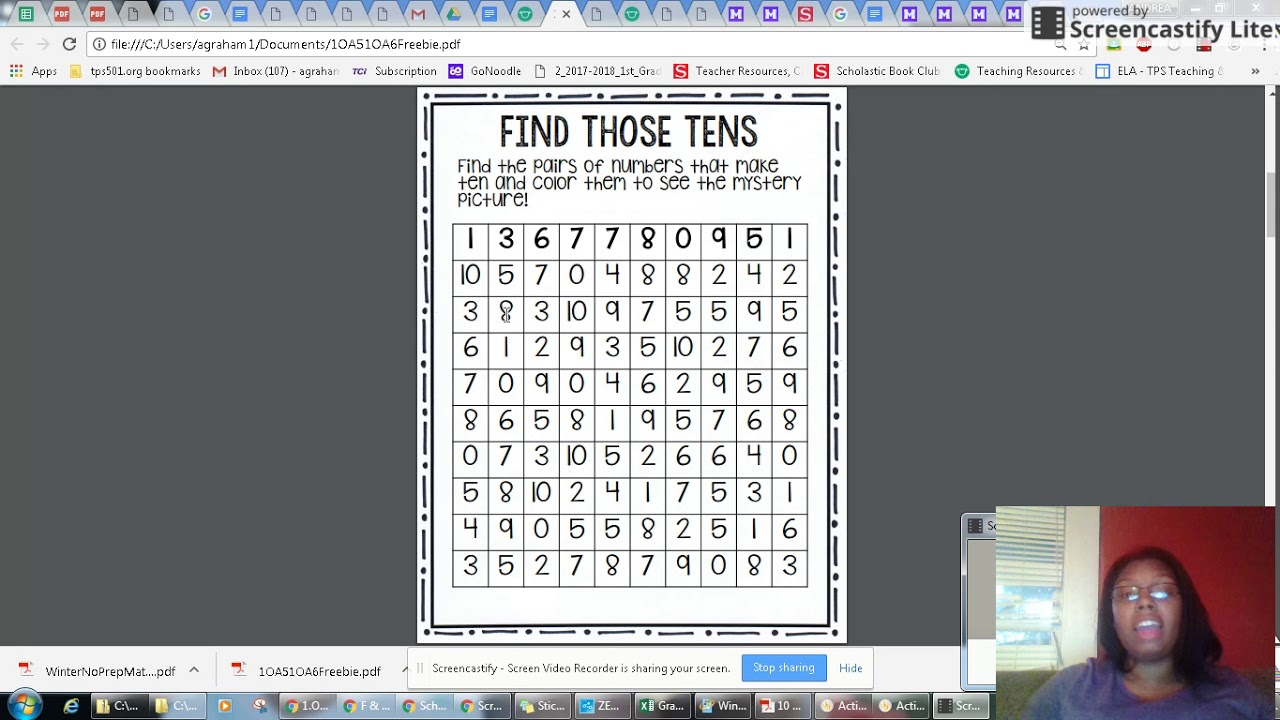Click the vertical scrollbar thumb
1280x720 pixels.
(x=1272, y=205)
